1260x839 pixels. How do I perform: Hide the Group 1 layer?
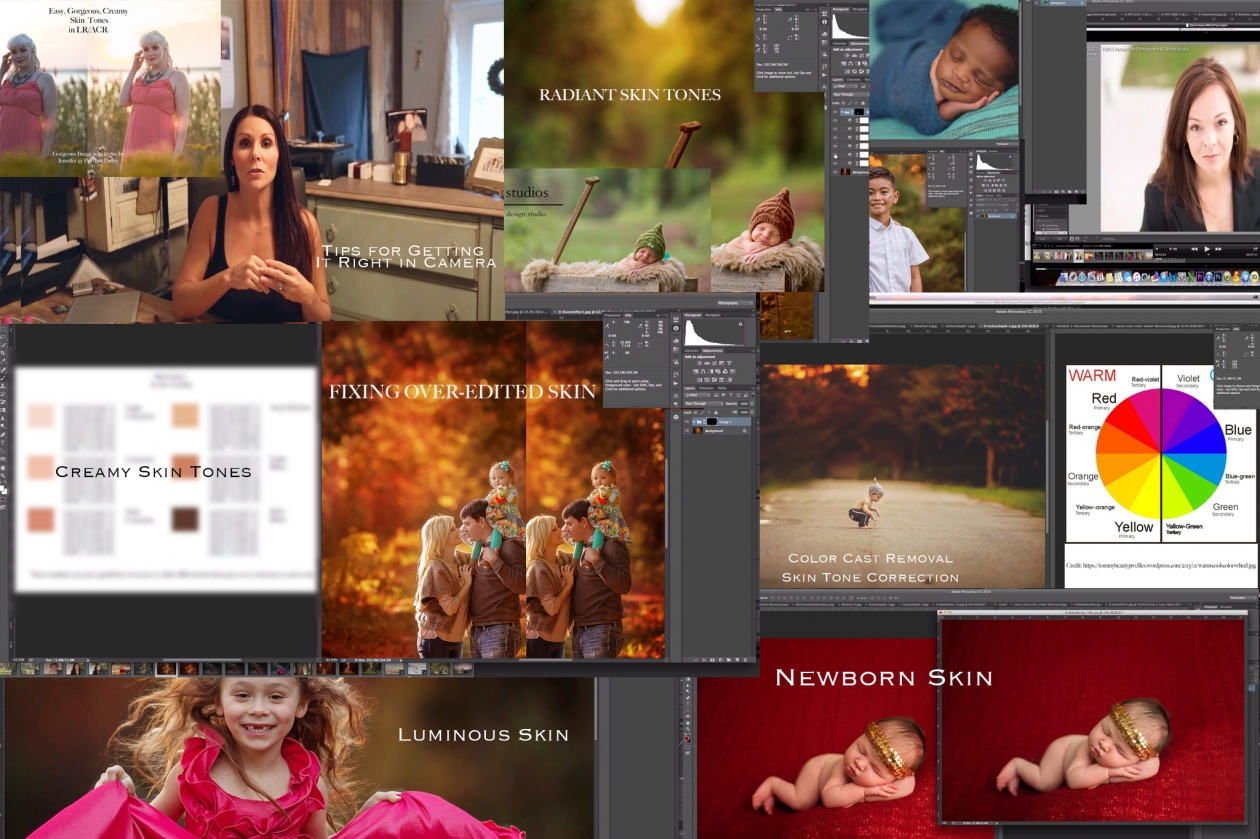click(x=687, y=421)
